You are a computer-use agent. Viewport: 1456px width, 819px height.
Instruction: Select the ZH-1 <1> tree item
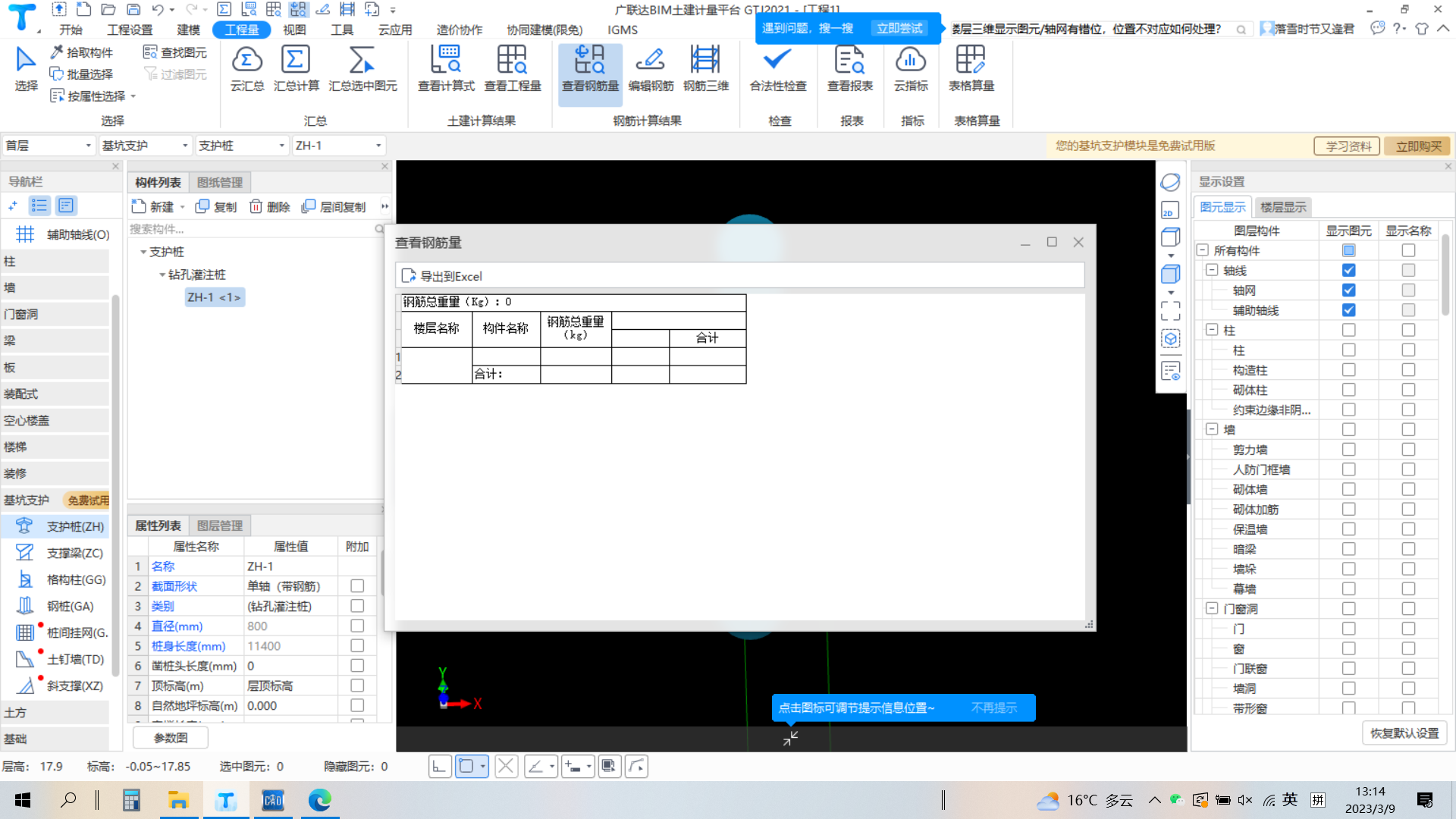pos(215,297)
